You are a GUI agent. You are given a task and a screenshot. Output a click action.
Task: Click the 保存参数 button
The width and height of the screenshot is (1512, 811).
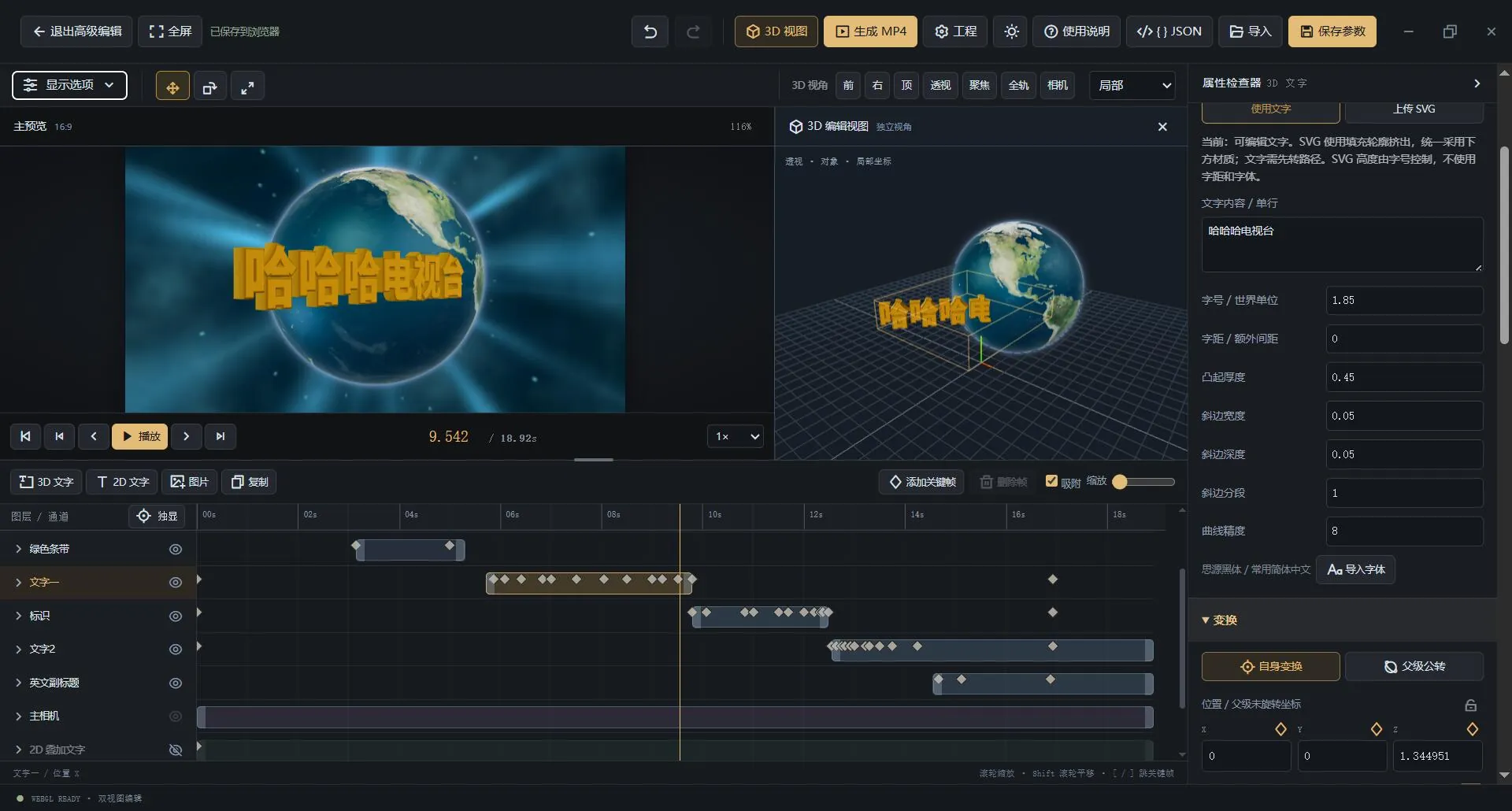pos(1332,31)
